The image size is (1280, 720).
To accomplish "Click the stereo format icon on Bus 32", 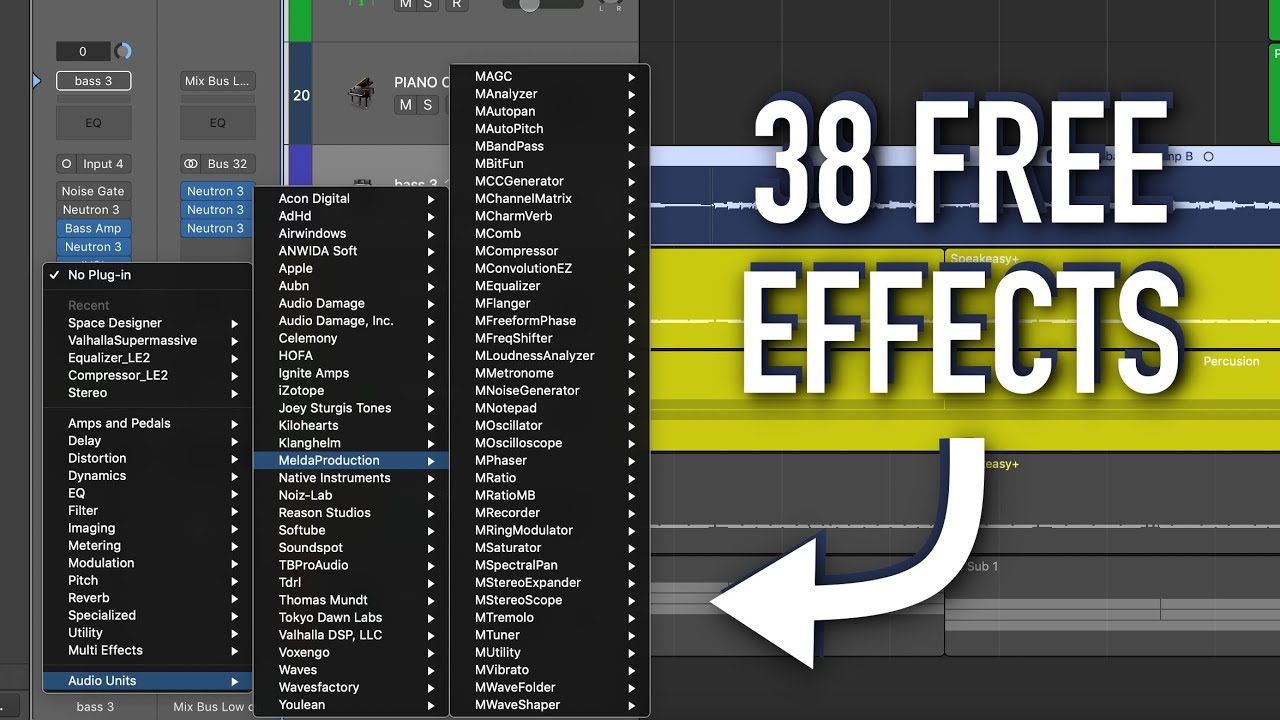I will pyautogui.click(x=191, y=164).
